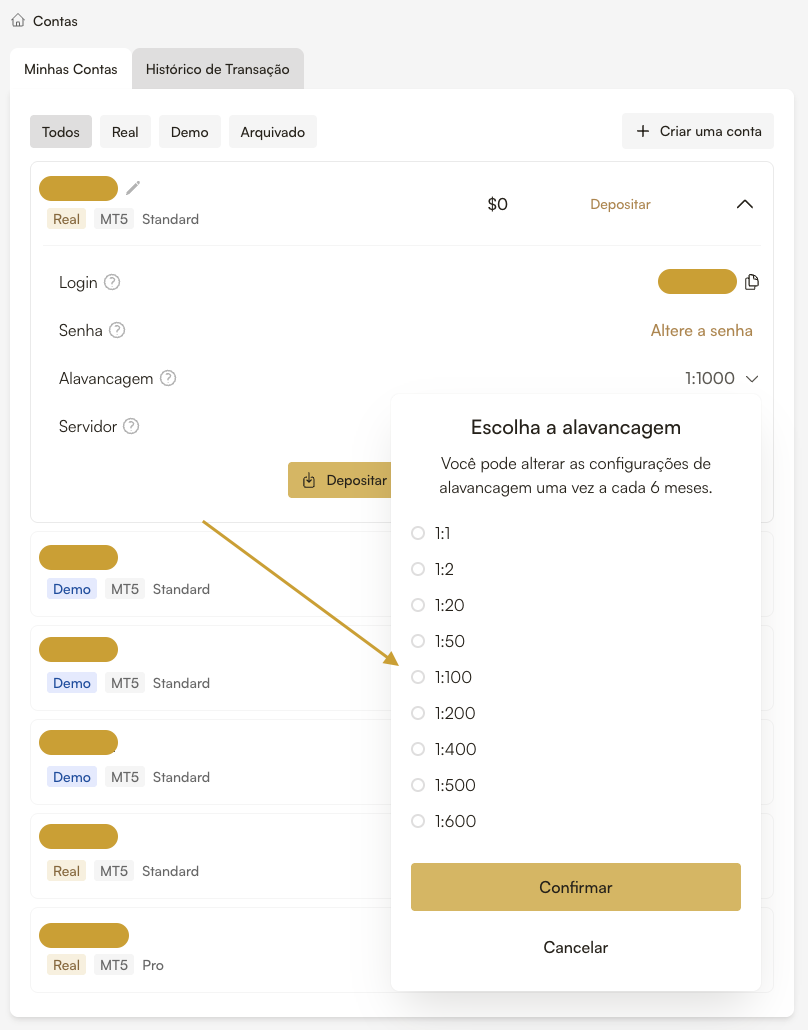Collapse the first account details chevron
808x1030 pixels.
click(x=744, y=204)
